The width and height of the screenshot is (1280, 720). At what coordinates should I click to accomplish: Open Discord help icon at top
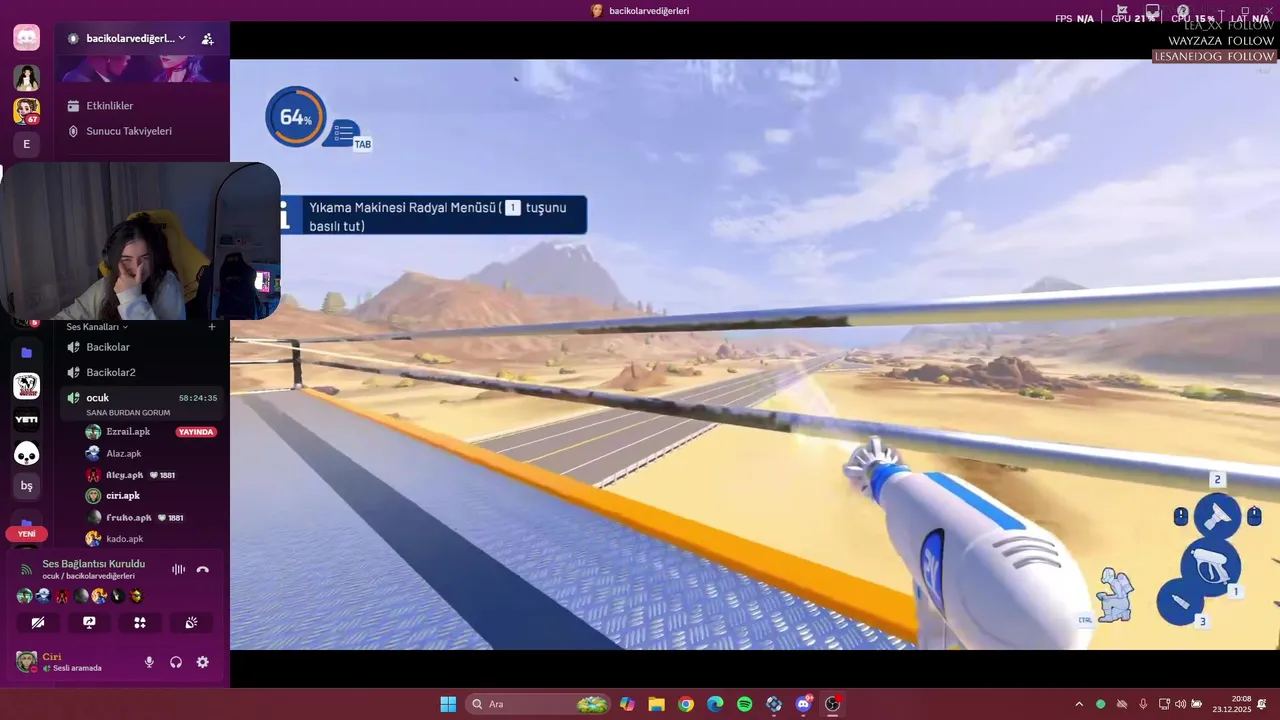click(x=1183, y=11)
